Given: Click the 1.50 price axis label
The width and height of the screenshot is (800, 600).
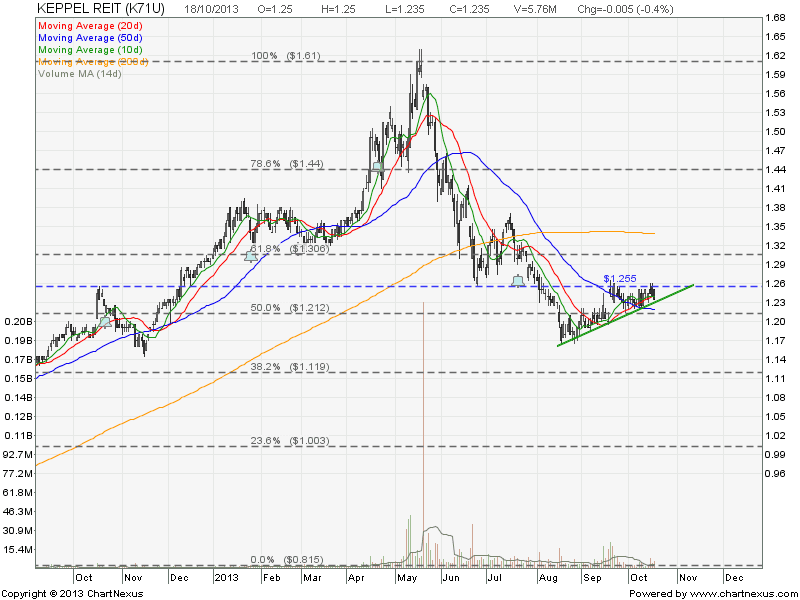Looking at the screenshot, I should (776, 132).
